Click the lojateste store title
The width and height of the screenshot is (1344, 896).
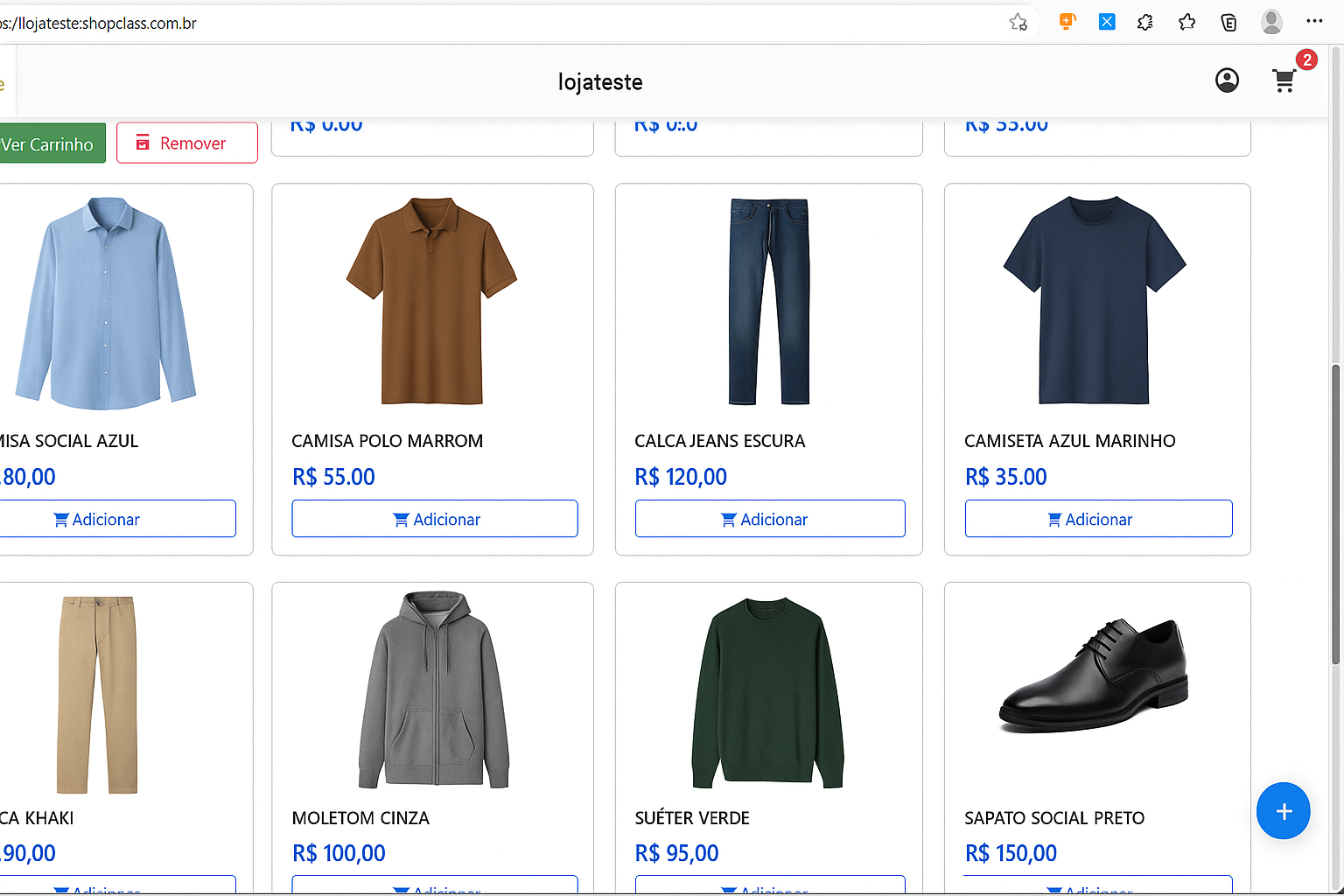[600, 82]
